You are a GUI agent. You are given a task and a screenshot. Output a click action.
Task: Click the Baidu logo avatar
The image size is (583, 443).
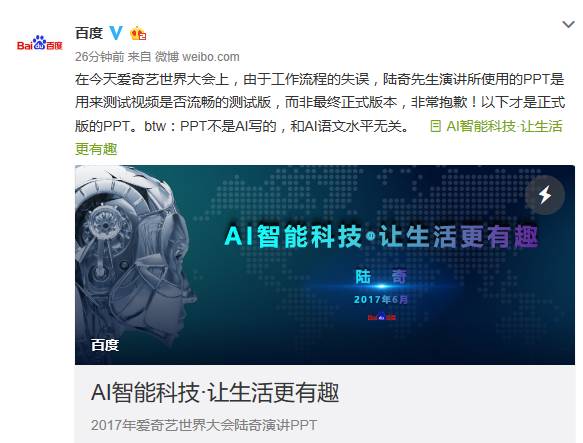coord(40,44)
